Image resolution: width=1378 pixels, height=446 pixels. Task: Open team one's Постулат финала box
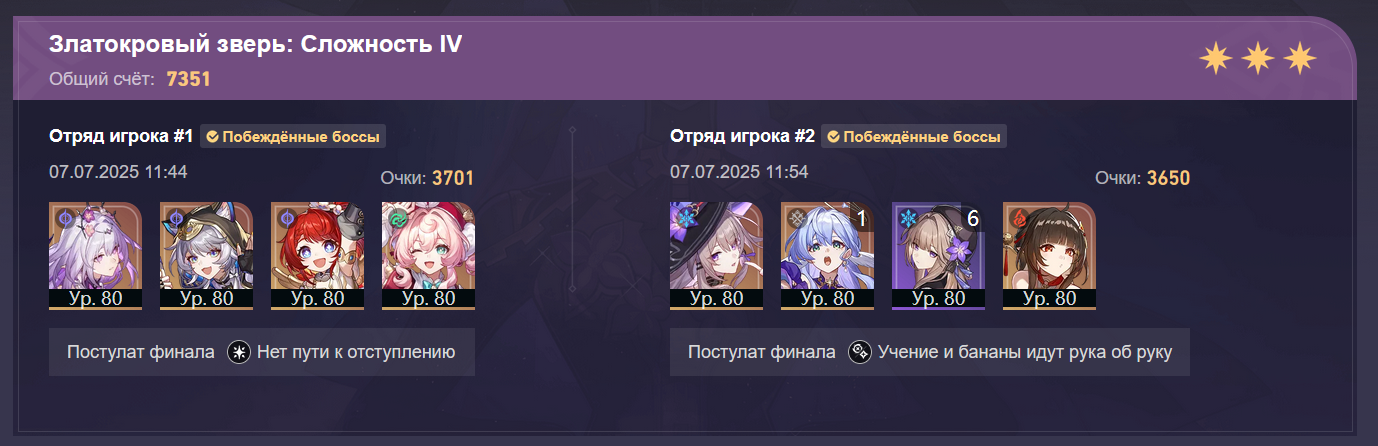(x=262, y=352)
